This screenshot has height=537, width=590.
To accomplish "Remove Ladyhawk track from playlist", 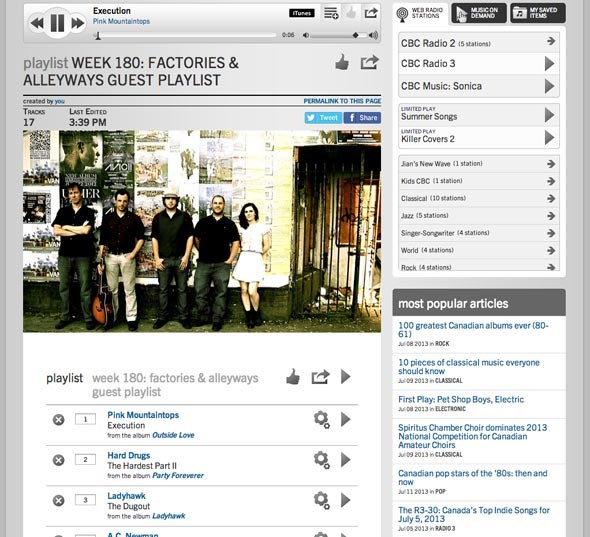I will (x=58, y=500).
